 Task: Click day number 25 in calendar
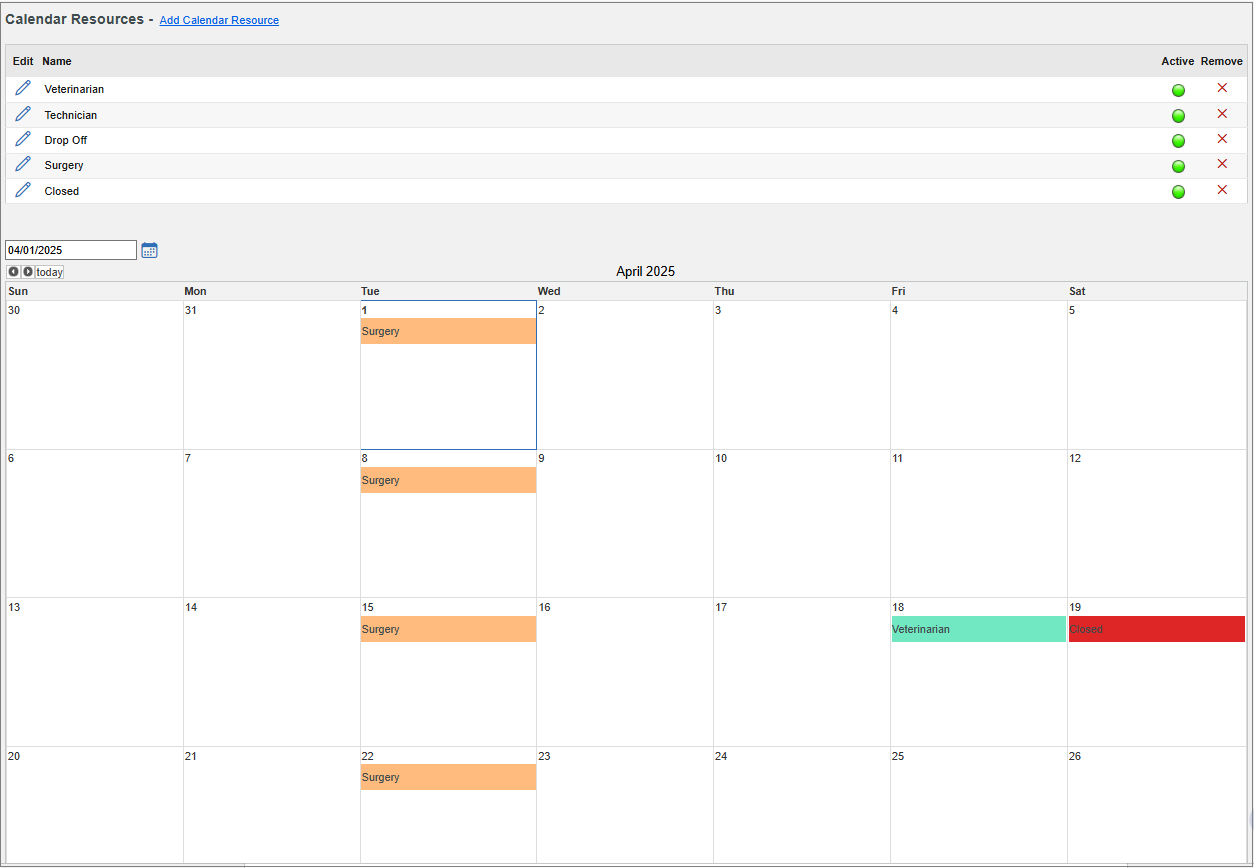pyautogui.click(x=898, y=756)
